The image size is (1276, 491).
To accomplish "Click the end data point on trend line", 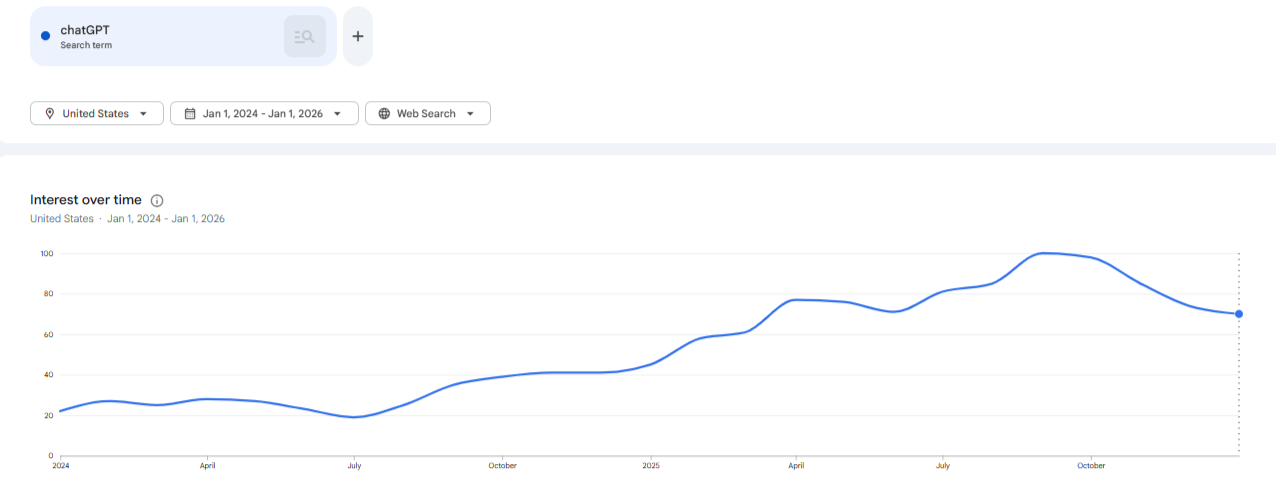I will (x=1239, y=314).
